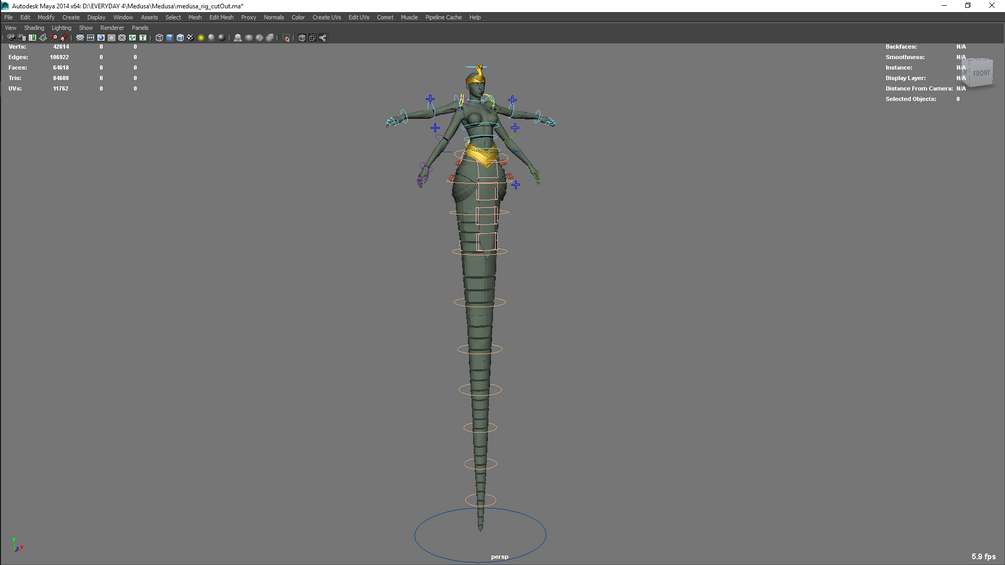Open the Normals menu
The image size is (1005, 565).
coord(274,17)
